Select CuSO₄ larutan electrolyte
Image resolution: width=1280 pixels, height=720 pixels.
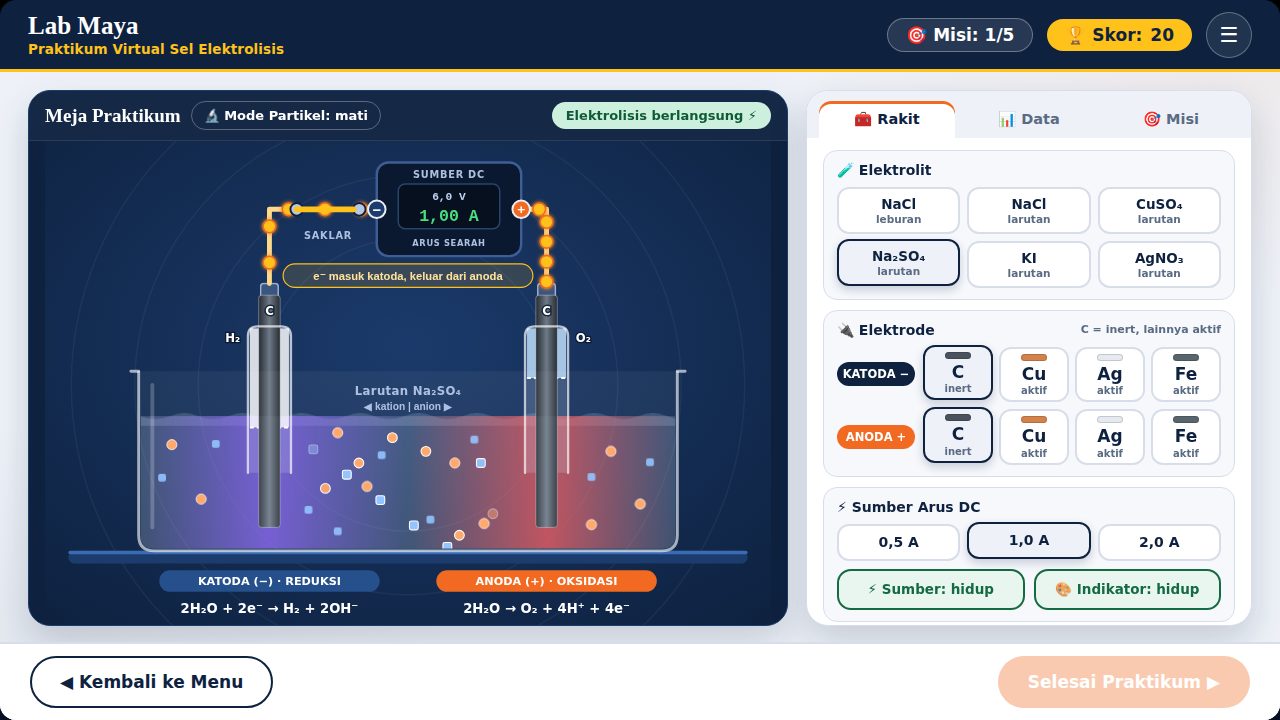coord(1159,210)
